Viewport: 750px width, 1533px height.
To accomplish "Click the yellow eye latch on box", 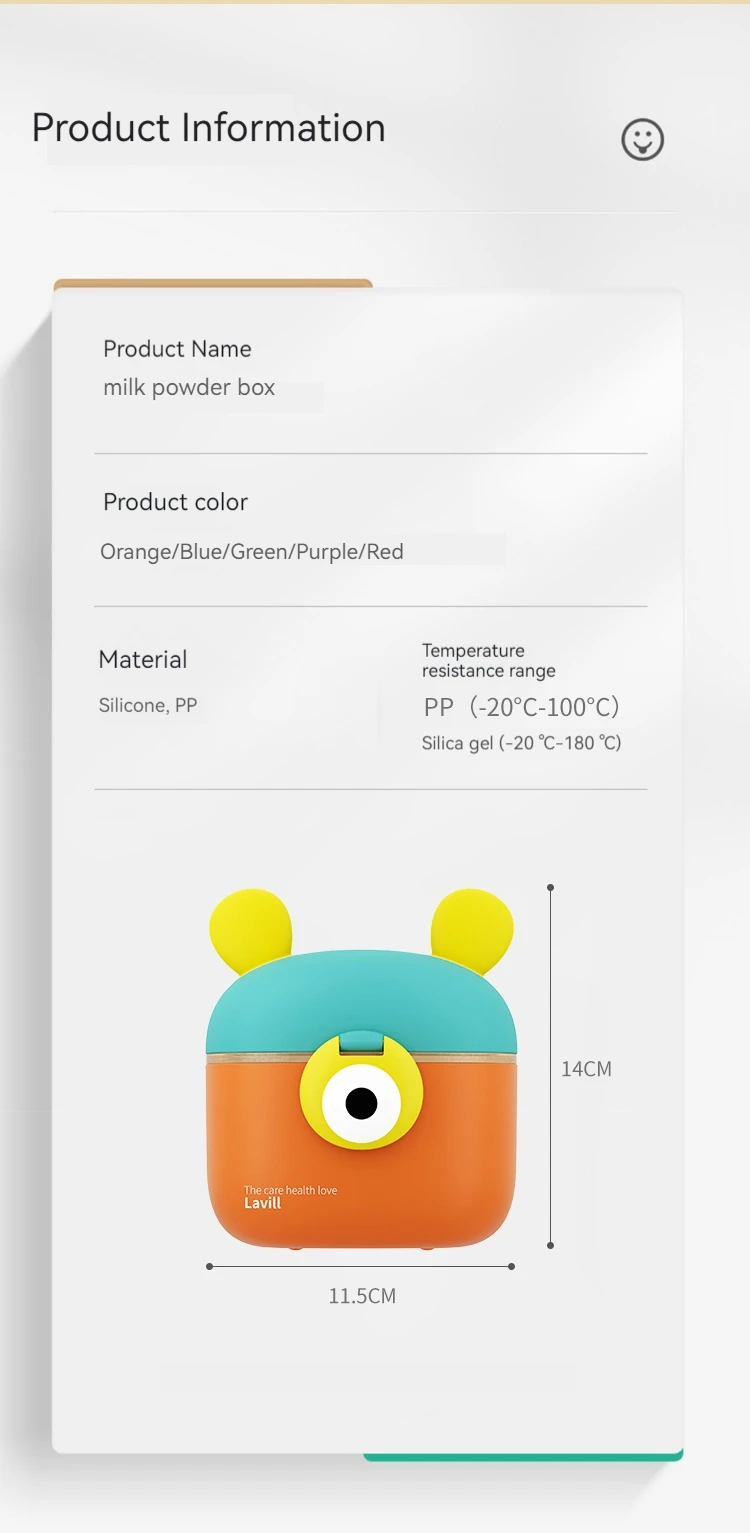I will tap(360, 1091).
